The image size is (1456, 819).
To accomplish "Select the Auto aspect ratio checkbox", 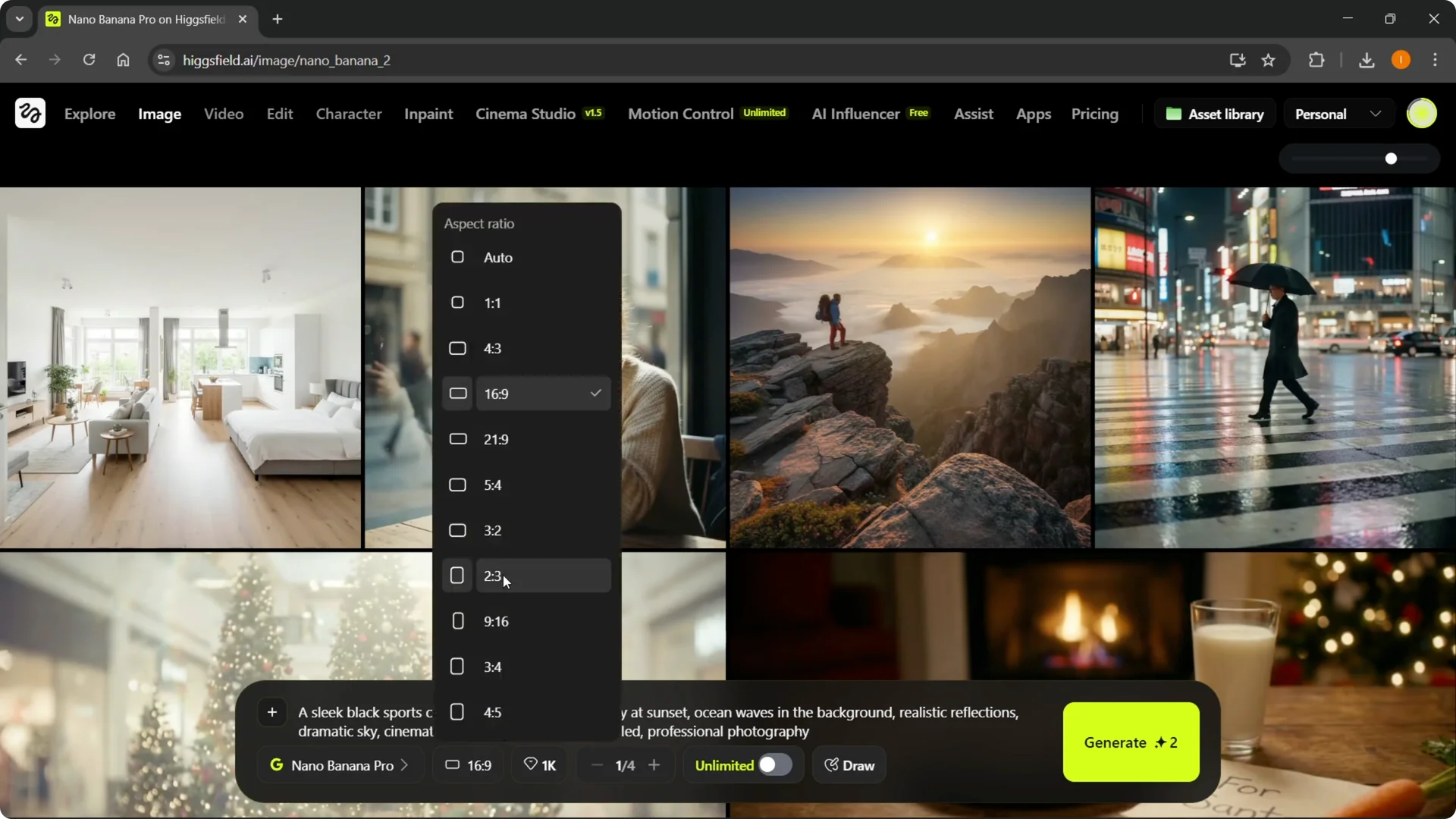I will click(457, 257).
